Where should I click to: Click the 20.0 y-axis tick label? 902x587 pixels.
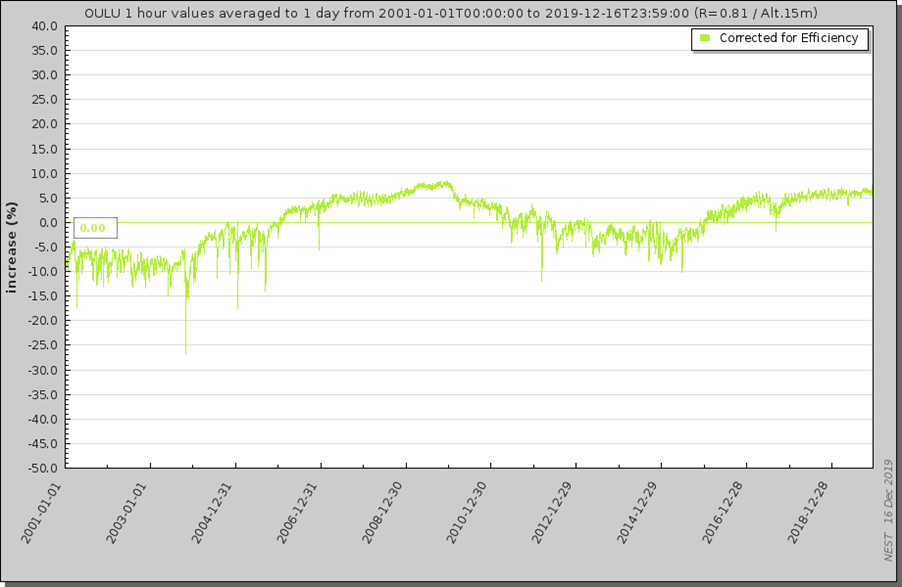pos(44,124)
